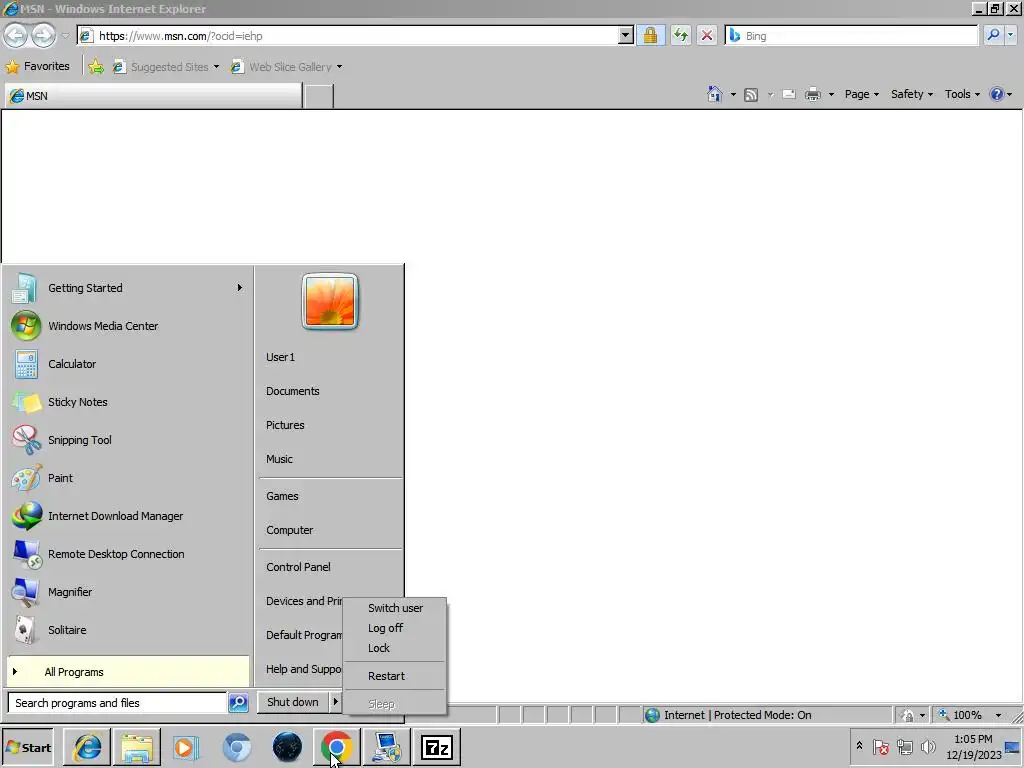Open the address bar dropdown arrow

(x=625, y=35)
